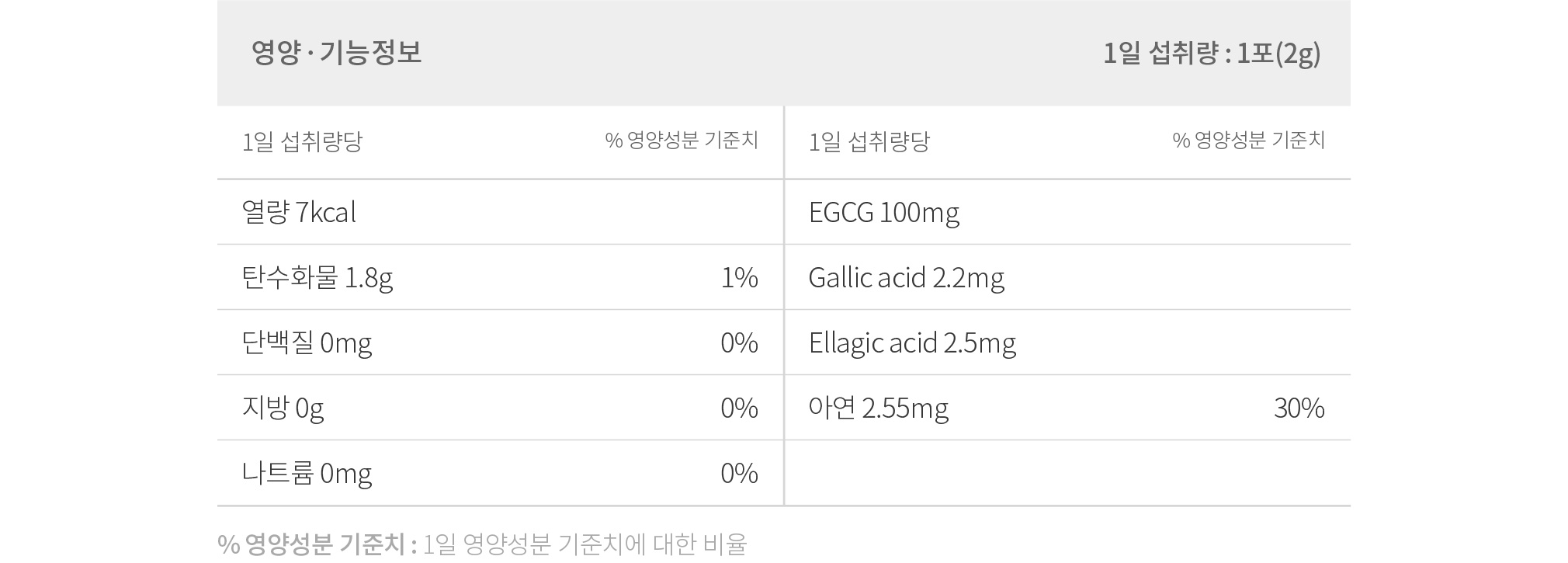Click the right 1일 섭취량당 column header
Image resolution: width=1568 pixels, height=563 pixels.
pos(869,142)
